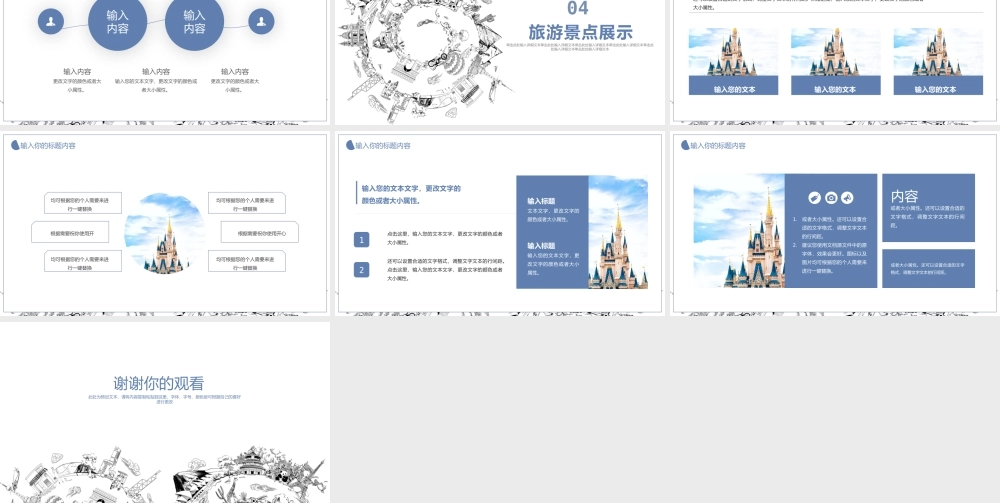Select the large 内容 heading
The image size is (1000, 503).
coord(904,196)
